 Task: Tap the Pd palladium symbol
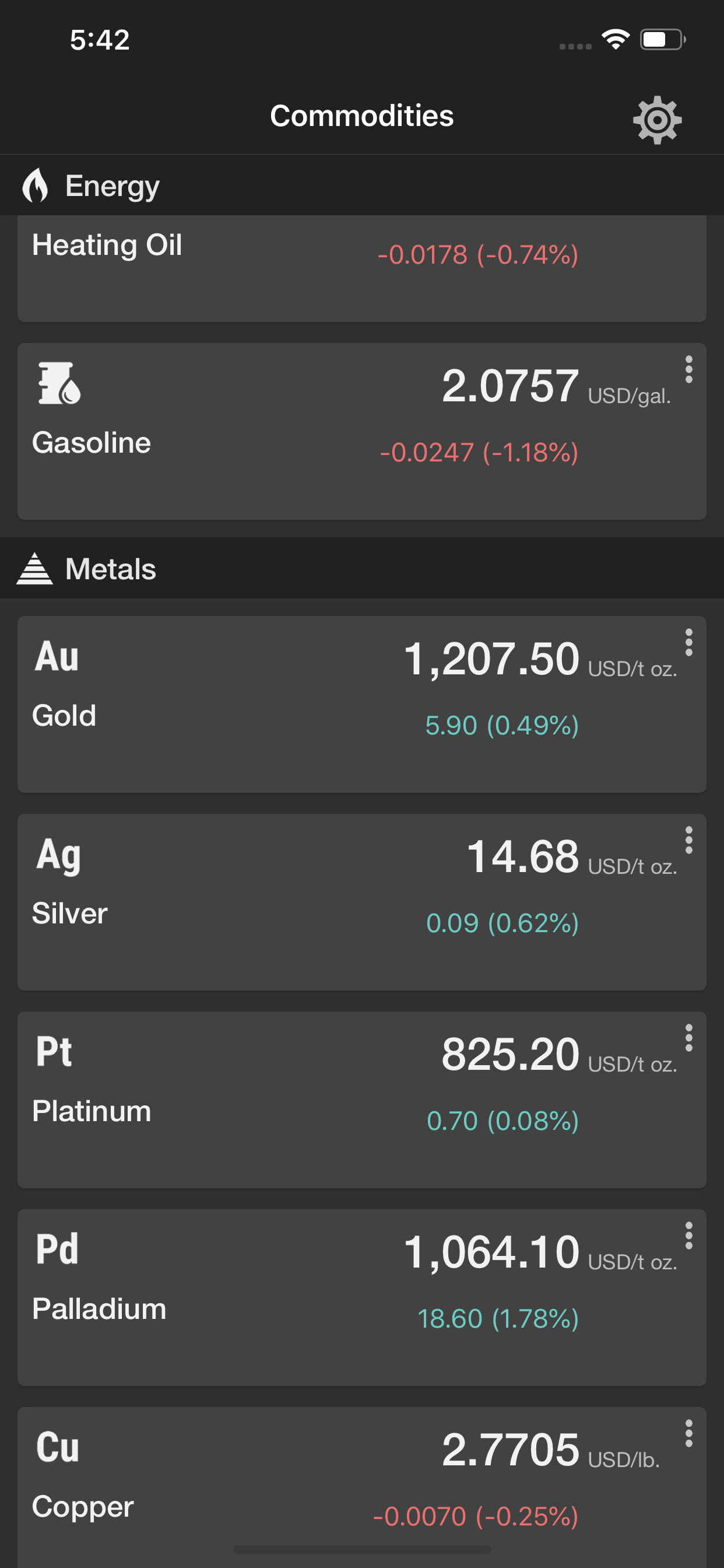point(57,1249)
